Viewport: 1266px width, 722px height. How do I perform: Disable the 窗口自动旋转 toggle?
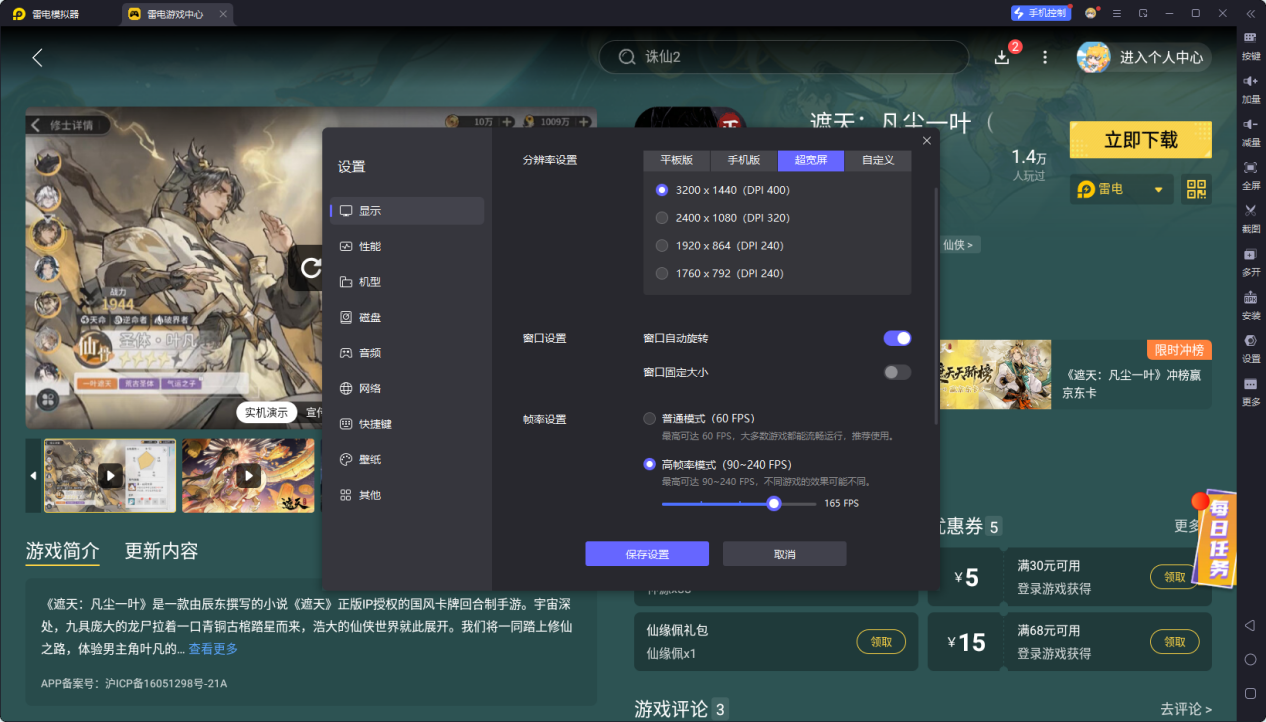click(x=897, y=338)
